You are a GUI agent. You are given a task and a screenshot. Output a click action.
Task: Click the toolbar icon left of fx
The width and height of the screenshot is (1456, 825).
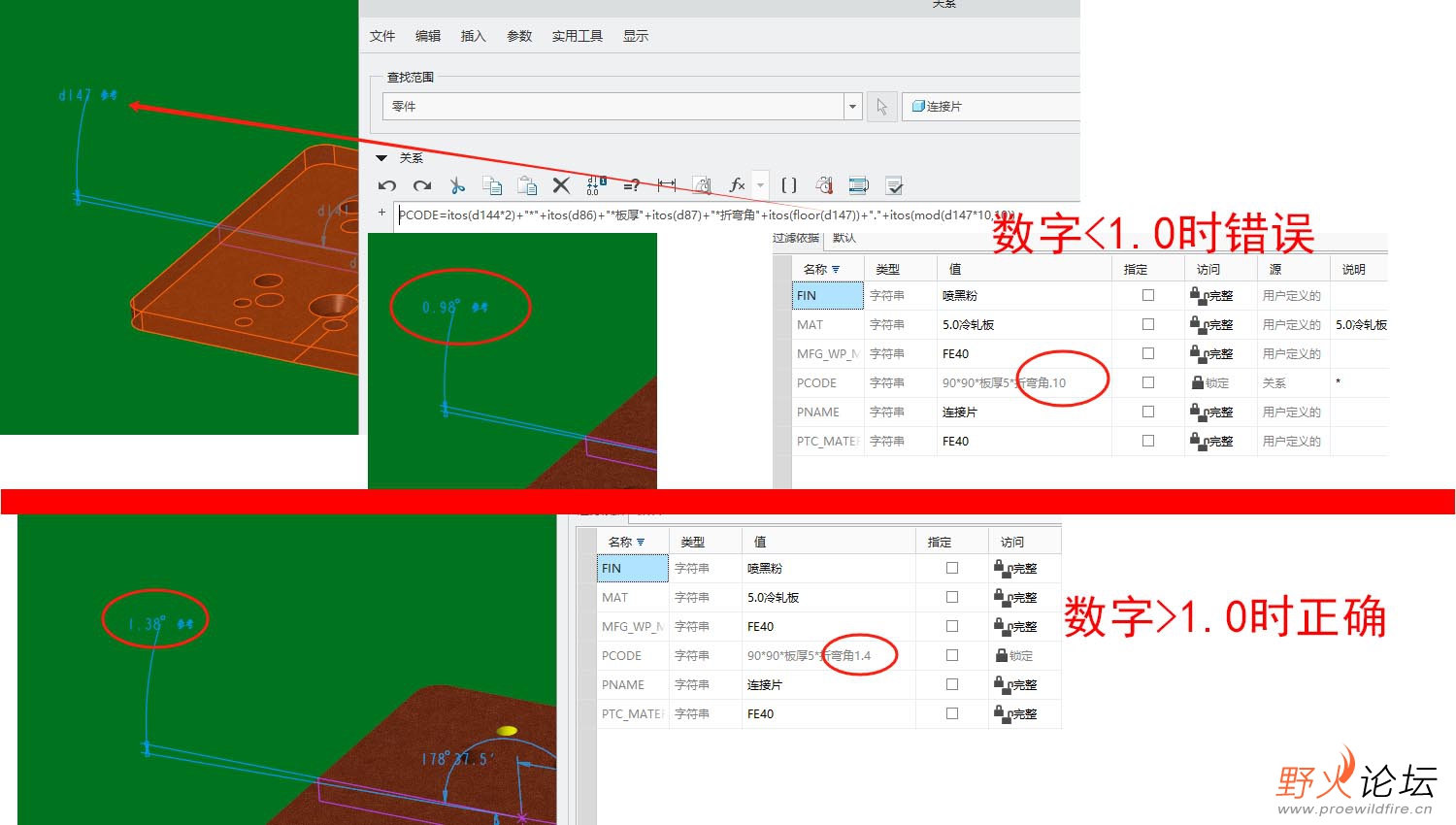[x=702, y=185]
